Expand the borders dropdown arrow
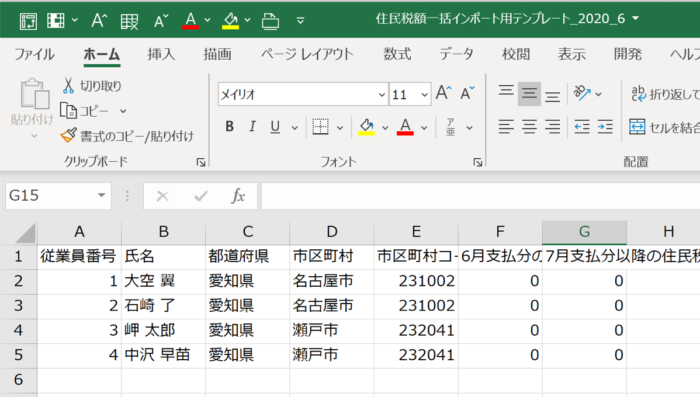The width and height of the screenshot is (700, 397). [340, 128]
